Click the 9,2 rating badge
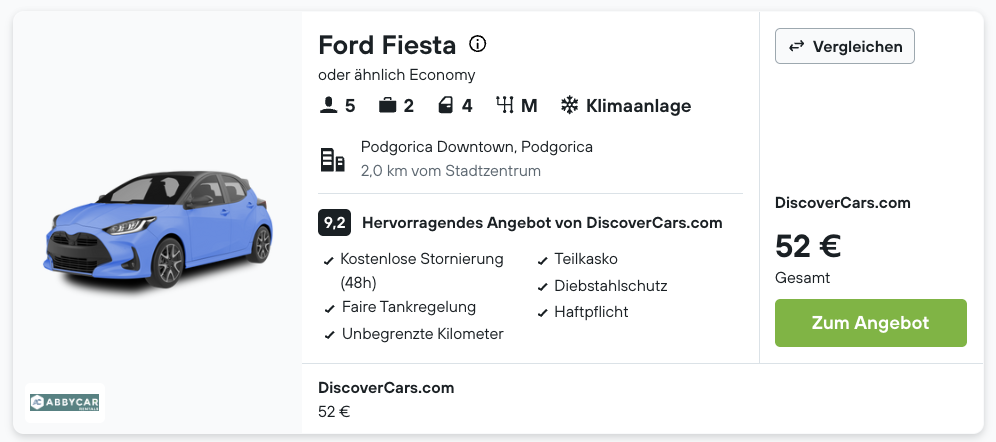Image resolution: width=996 pixels, height=442 pixels. coord(335,223)
